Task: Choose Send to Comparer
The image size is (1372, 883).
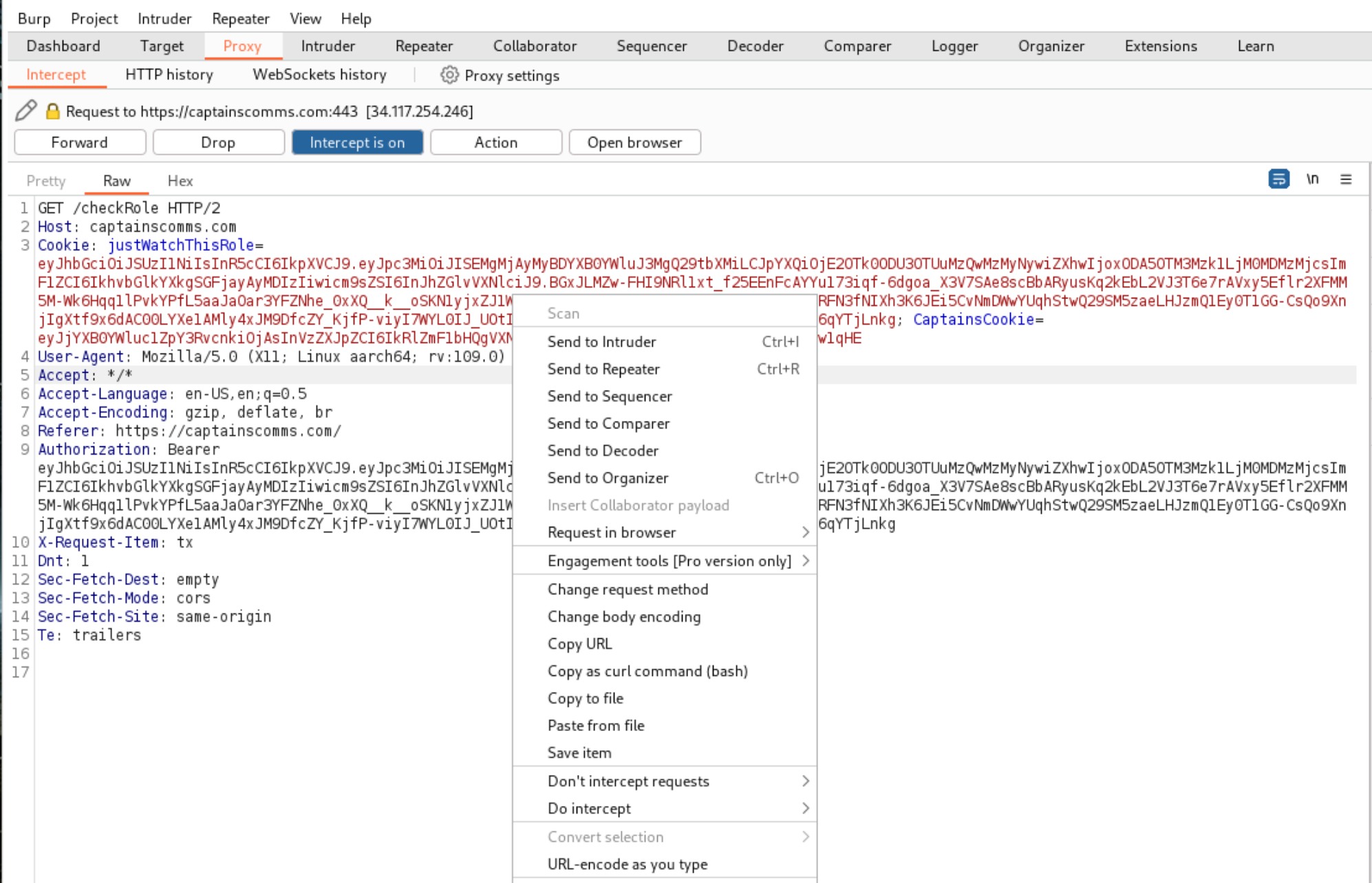Action: pyautogui.click(x=665, y=424)
